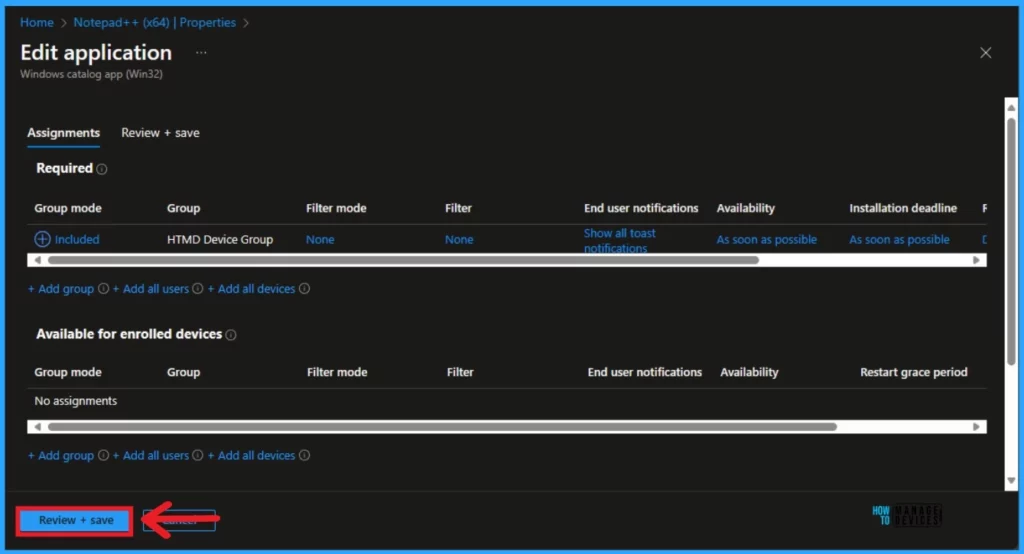
Task: Click No assignments row text
Action: 76,400
